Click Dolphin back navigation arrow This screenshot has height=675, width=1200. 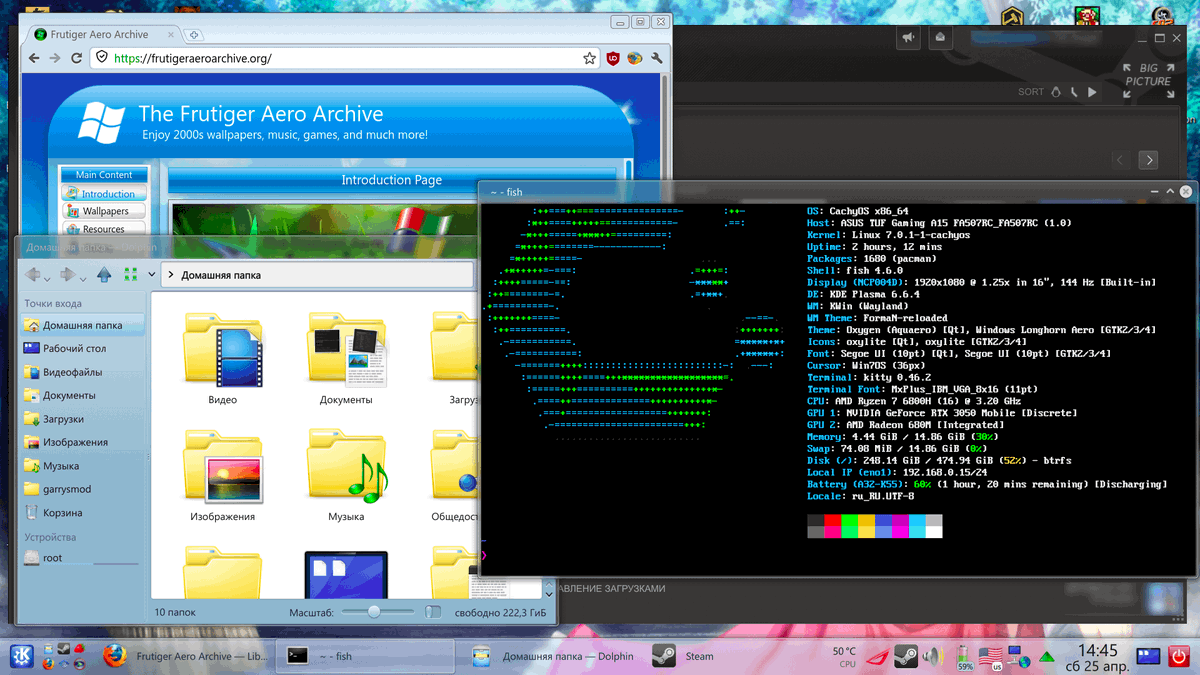[34, 274]
